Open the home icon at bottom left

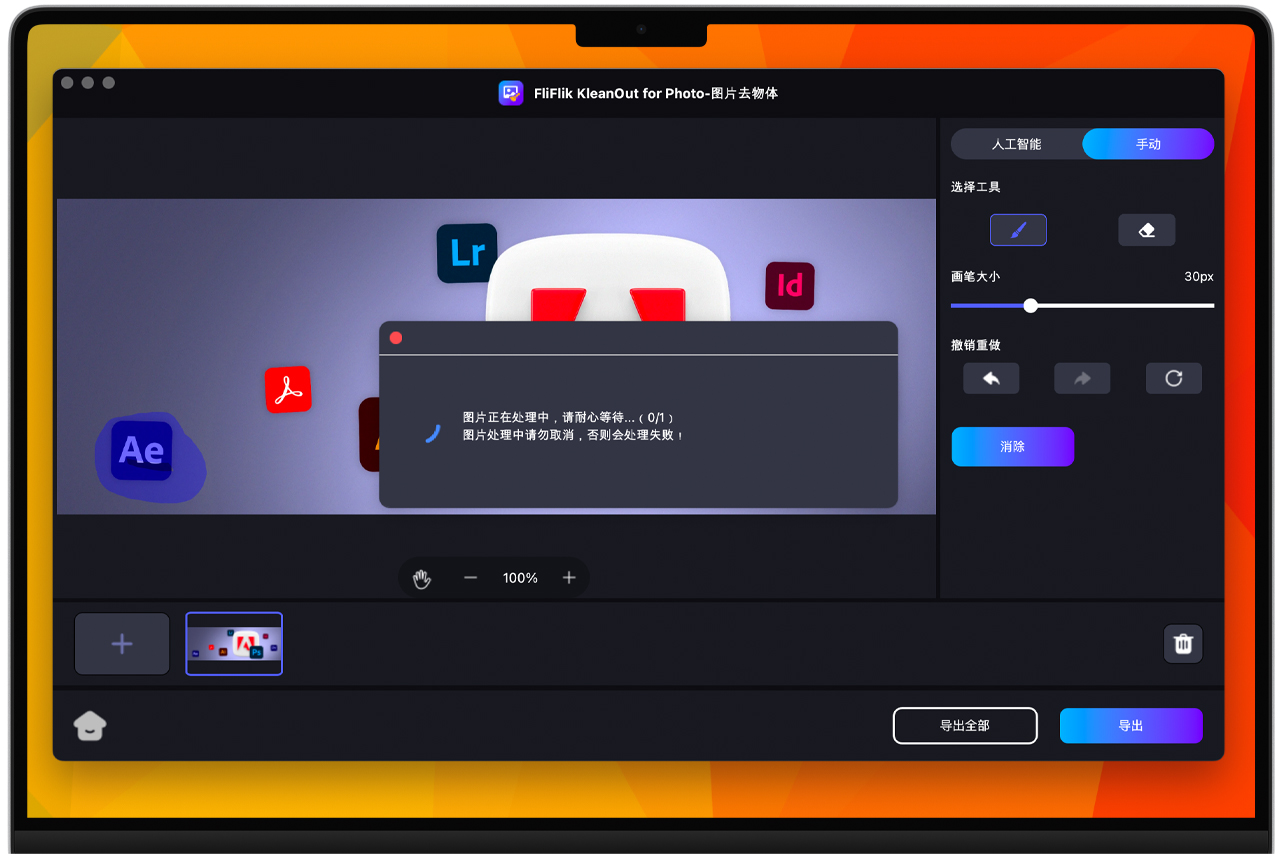click(x=90, y=726)
